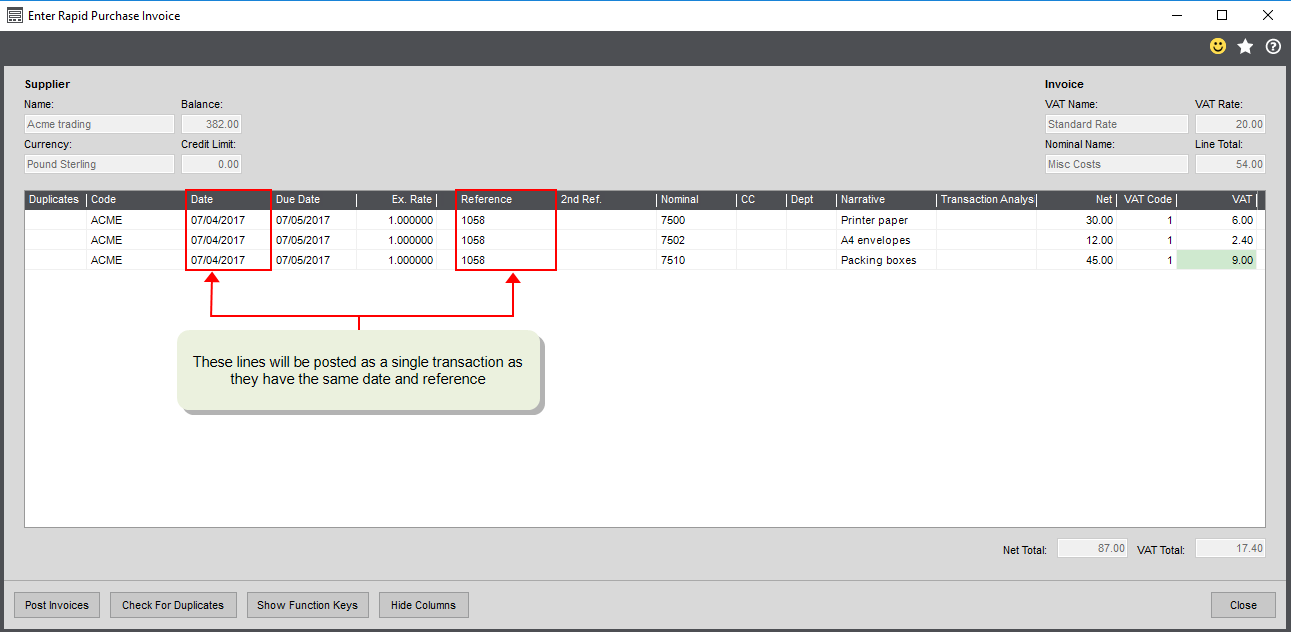The height and width of the screenshot is (632, 1291).
Task: Click the Acme trading supplier name field
Action: [99, 125]
